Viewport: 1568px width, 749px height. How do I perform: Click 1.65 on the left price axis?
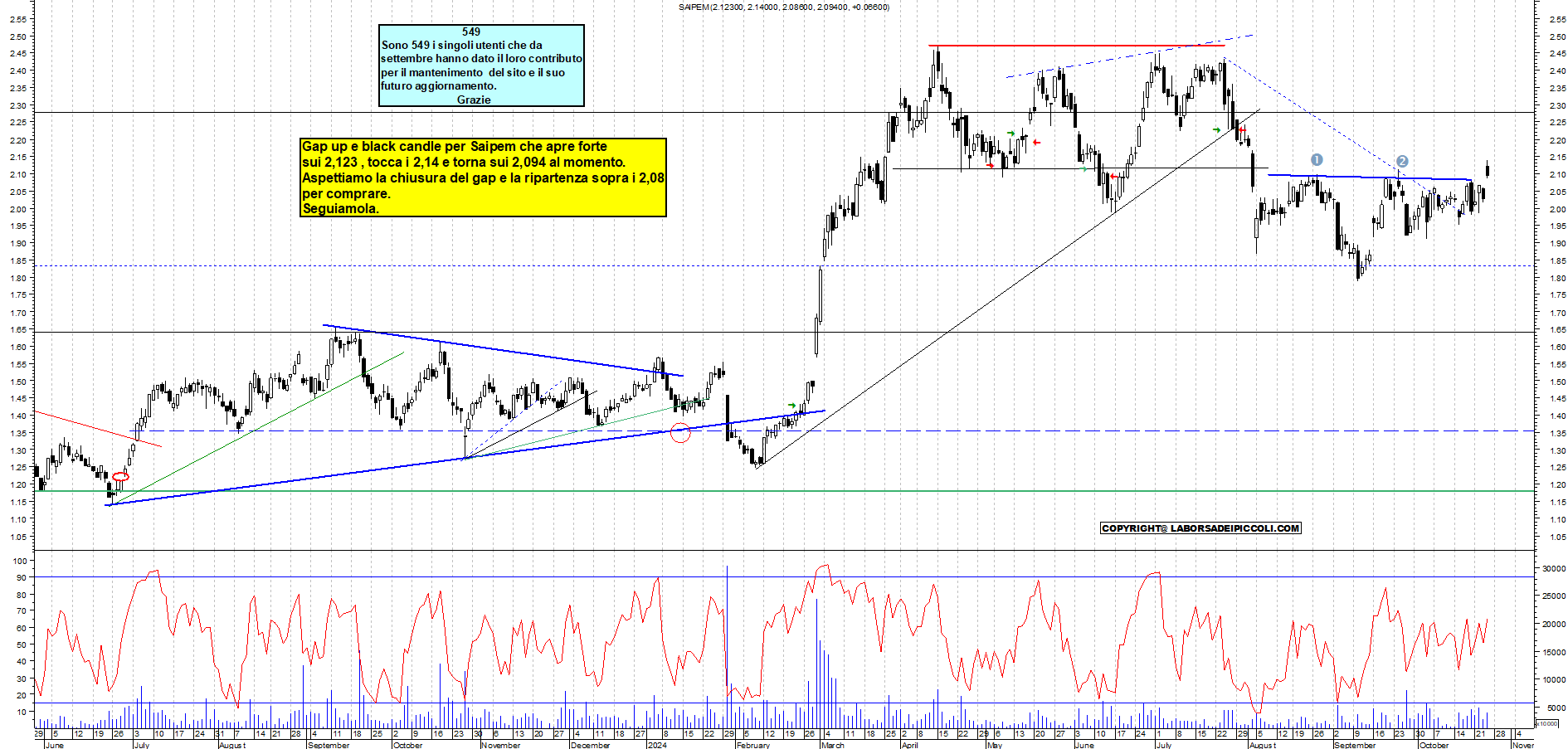[17, 329]
